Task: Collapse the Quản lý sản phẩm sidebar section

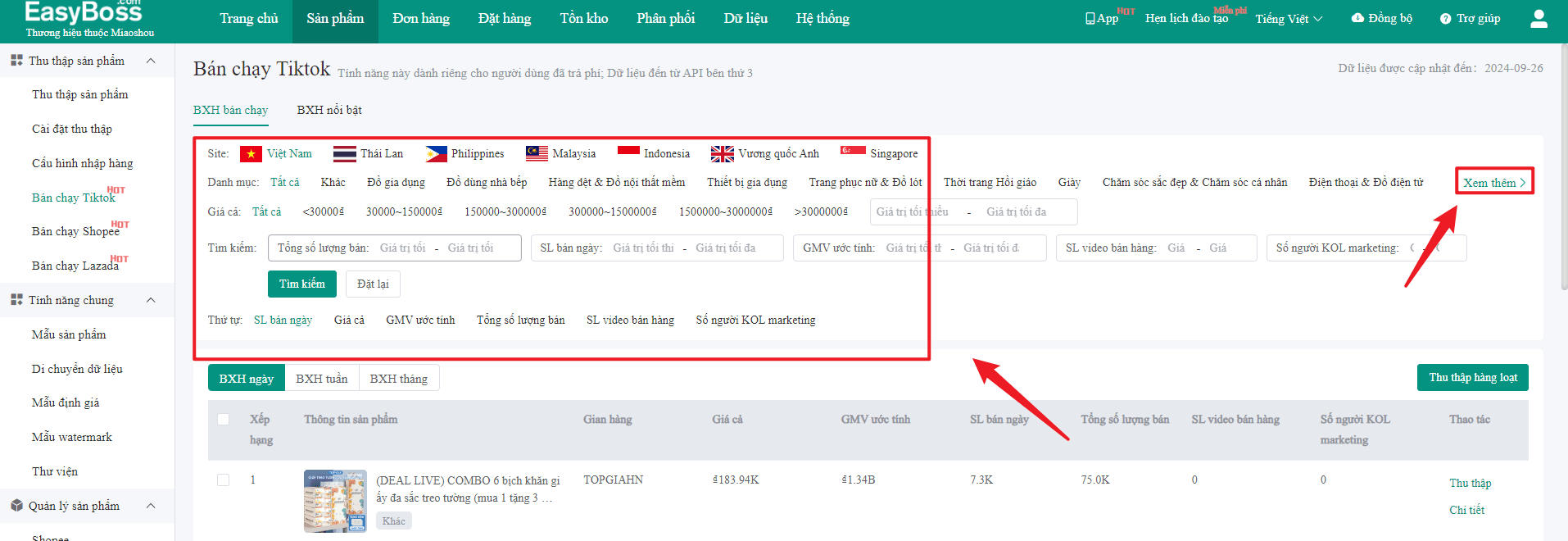Action: pos(151,506)
